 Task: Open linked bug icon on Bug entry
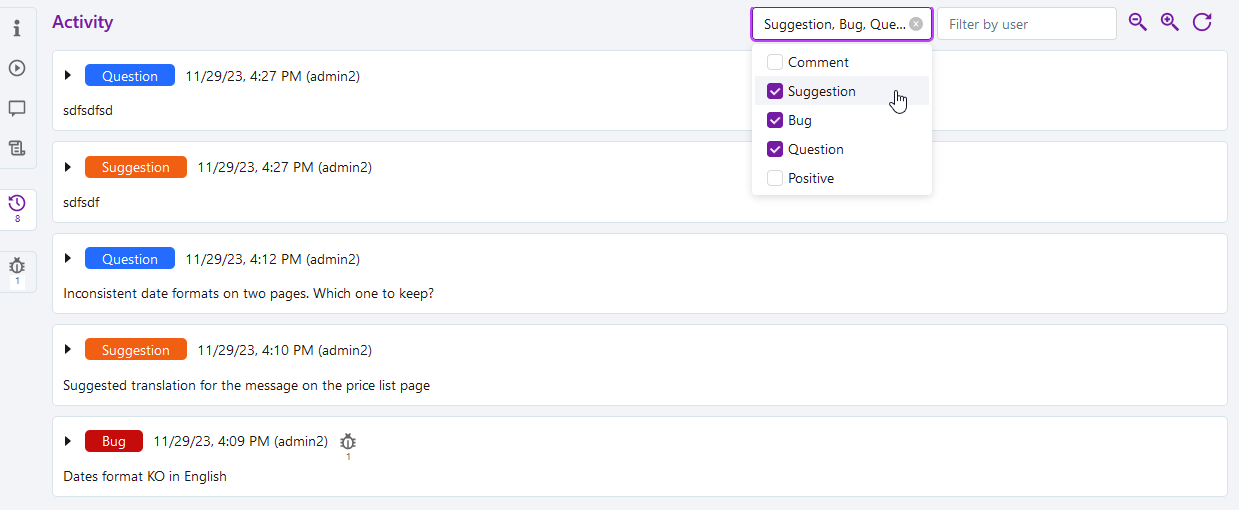[348, 441]
